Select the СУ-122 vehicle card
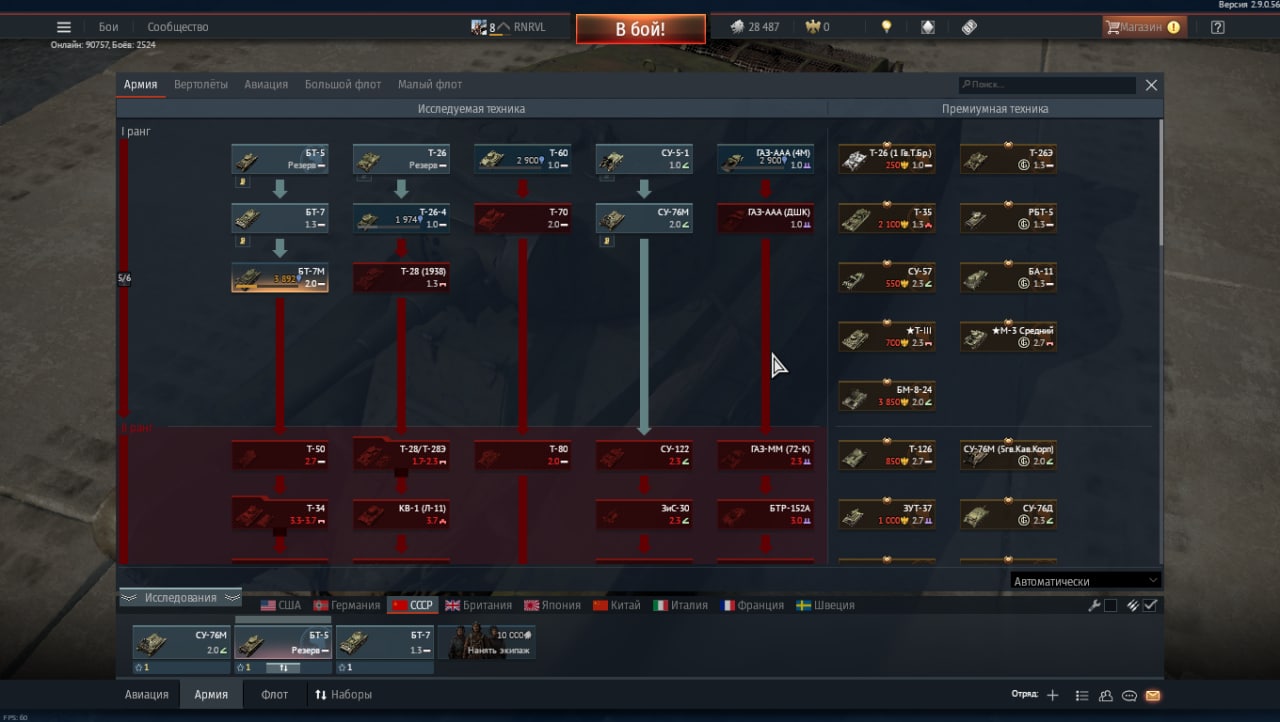The height and width of the screenshot is (722, 1280). coord(644,455)
